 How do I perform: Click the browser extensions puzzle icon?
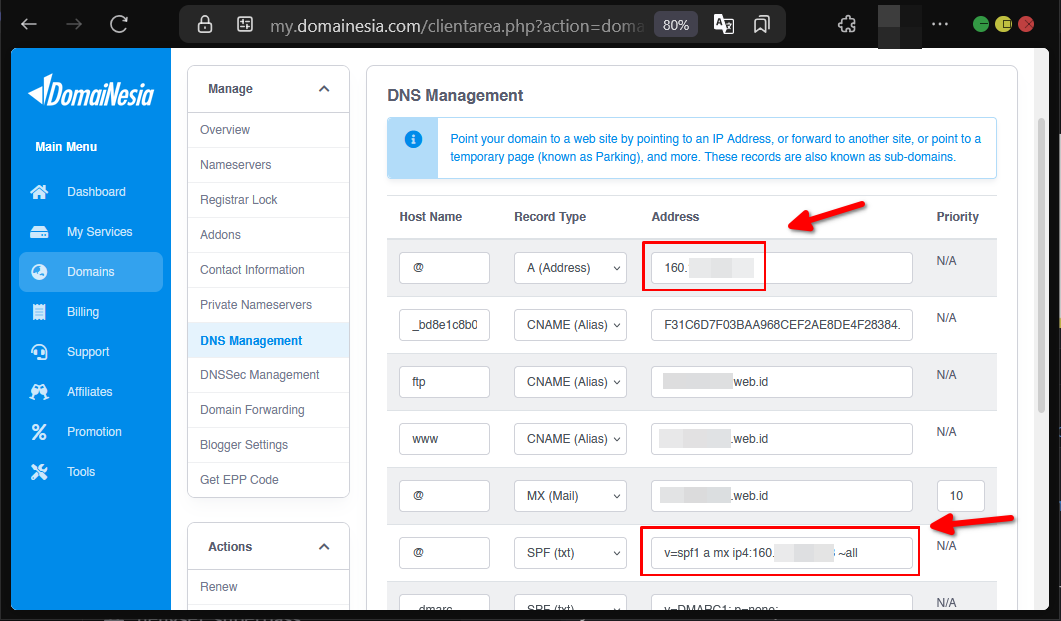846,24
